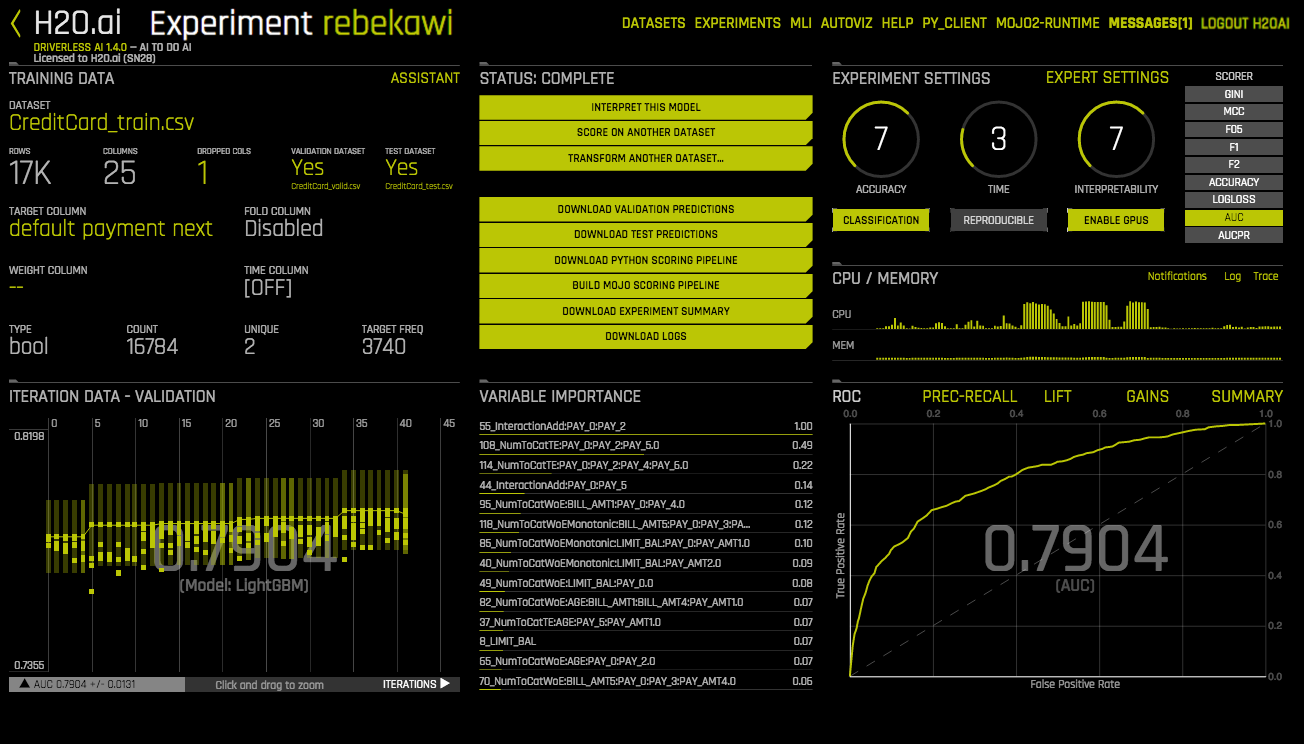This screenshot has width=1304, height=744.
Task: Select the F2 scorer
Action: pyautogui.click(x=1234, y=165)
